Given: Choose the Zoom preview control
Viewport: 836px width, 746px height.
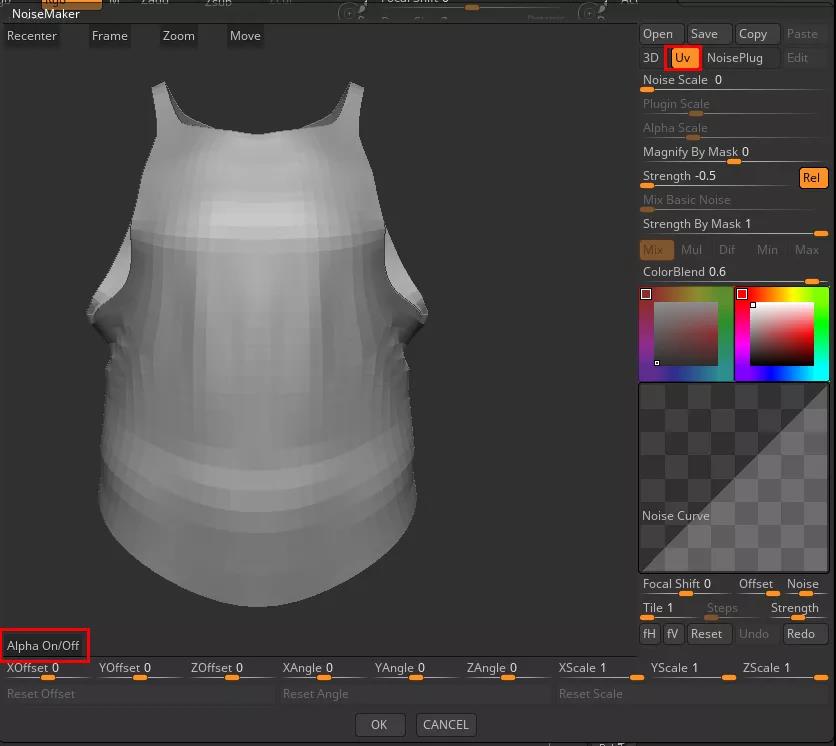Looking at the screenshot, I should tap(179, 36).
